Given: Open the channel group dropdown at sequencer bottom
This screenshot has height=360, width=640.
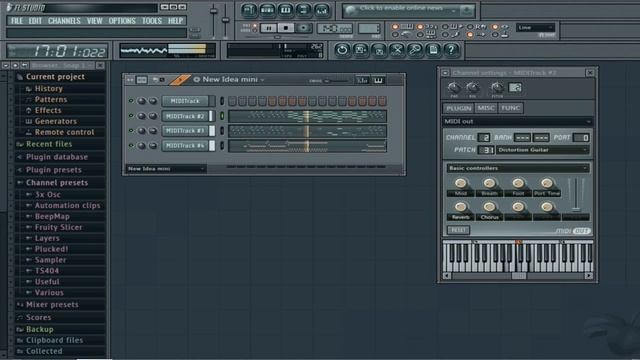Looking at the screenshot, I should [165, 169].
